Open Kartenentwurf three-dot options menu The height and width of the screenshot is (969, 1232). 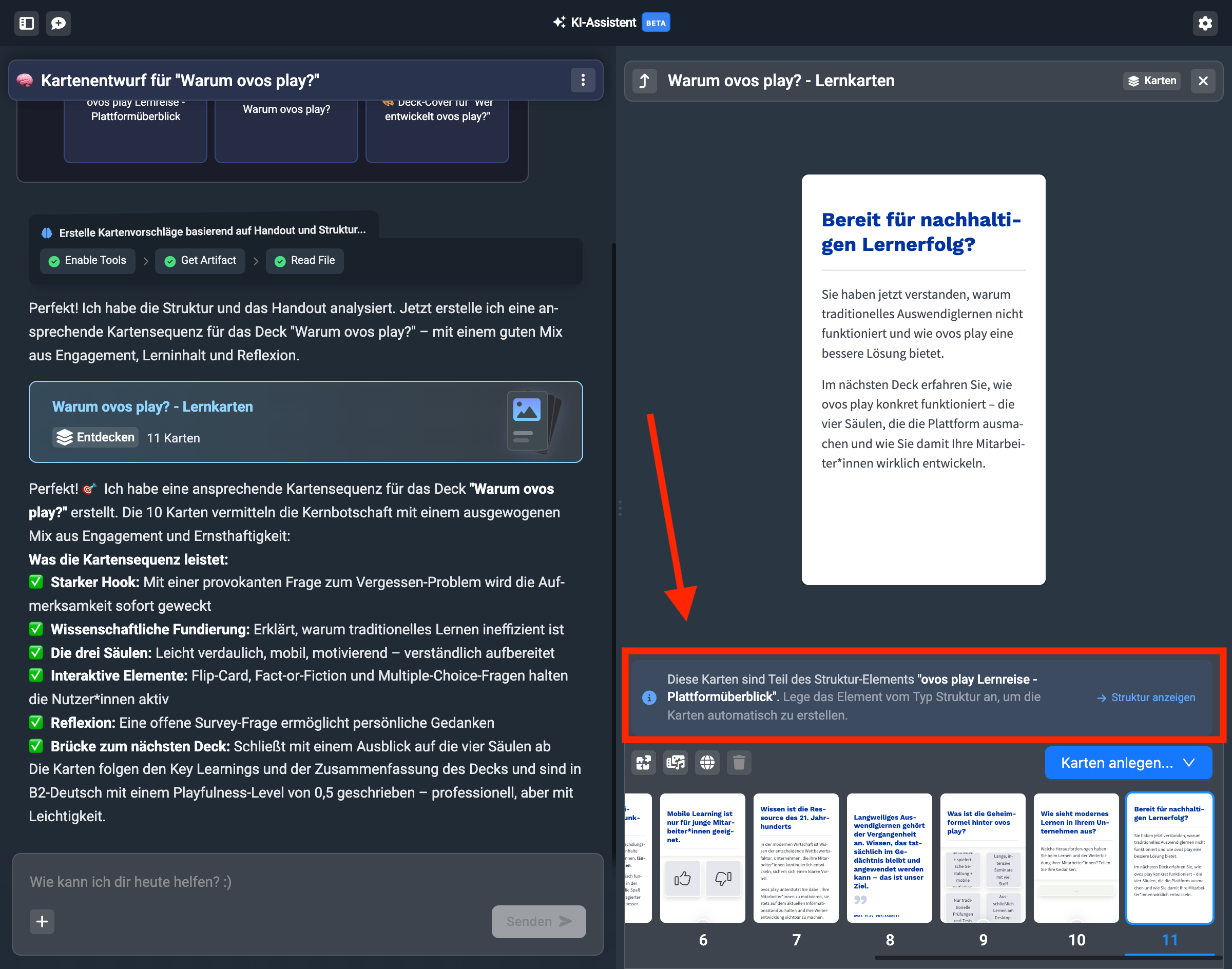[x=583, y=81]
